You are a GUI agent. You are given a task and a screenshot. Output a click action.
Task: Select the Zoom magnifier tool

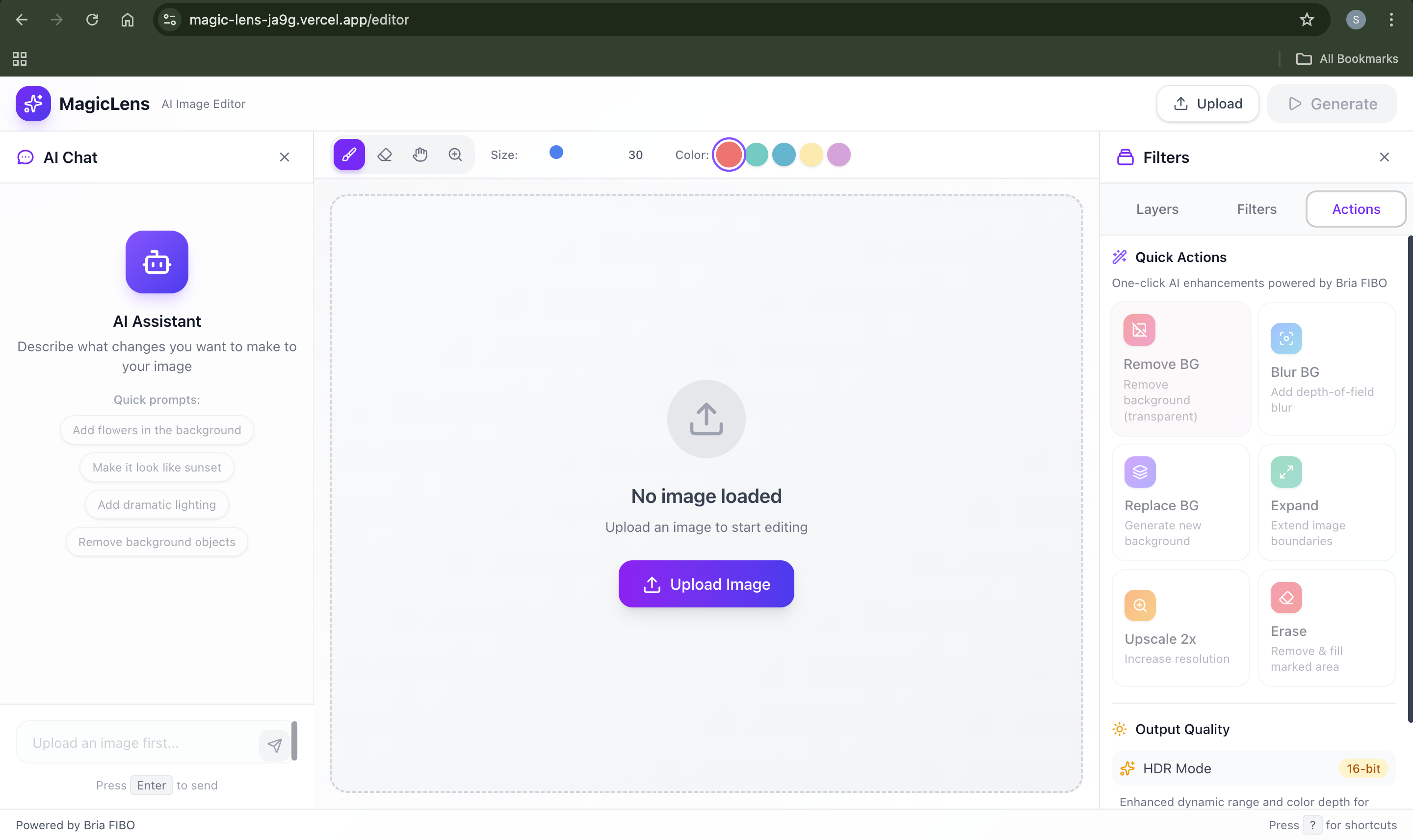(x=455, y=155)
